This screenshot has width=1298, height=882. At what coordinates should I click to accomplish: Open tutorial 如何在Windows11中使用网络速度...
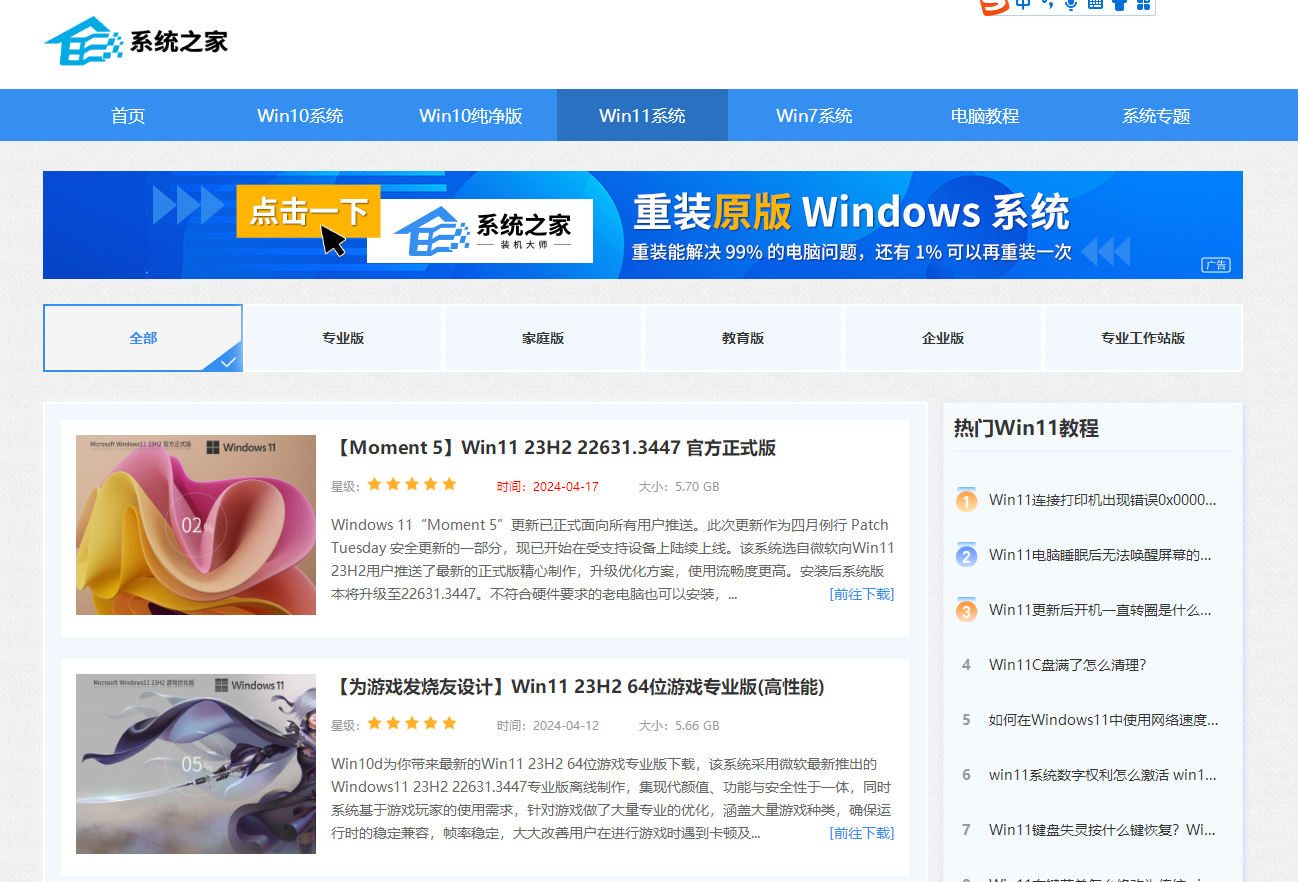(x=1104, y=720)
